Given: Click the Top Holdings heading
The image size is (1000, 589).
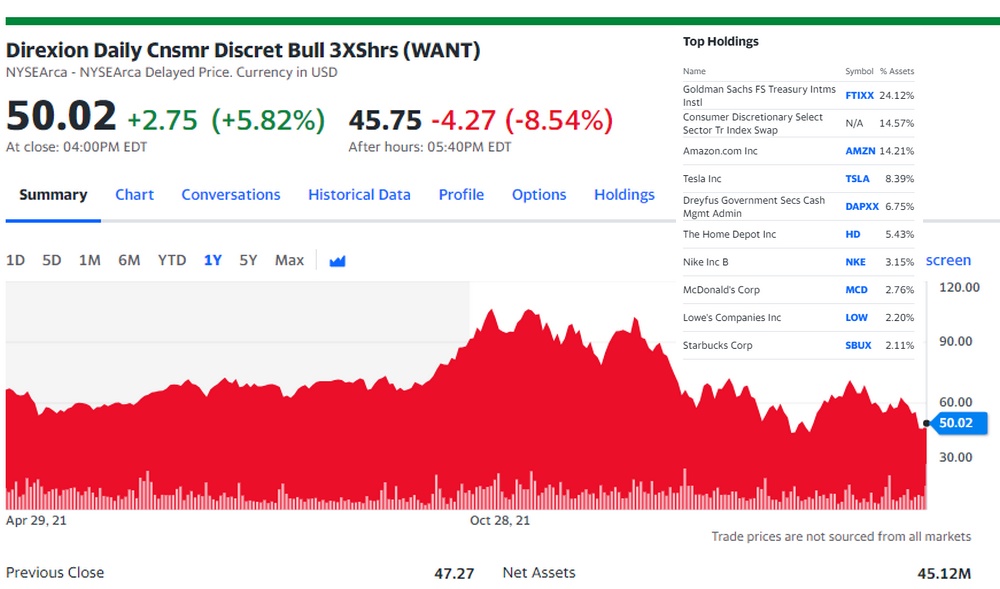Looking at the screenshot, I should pos(721,41).
